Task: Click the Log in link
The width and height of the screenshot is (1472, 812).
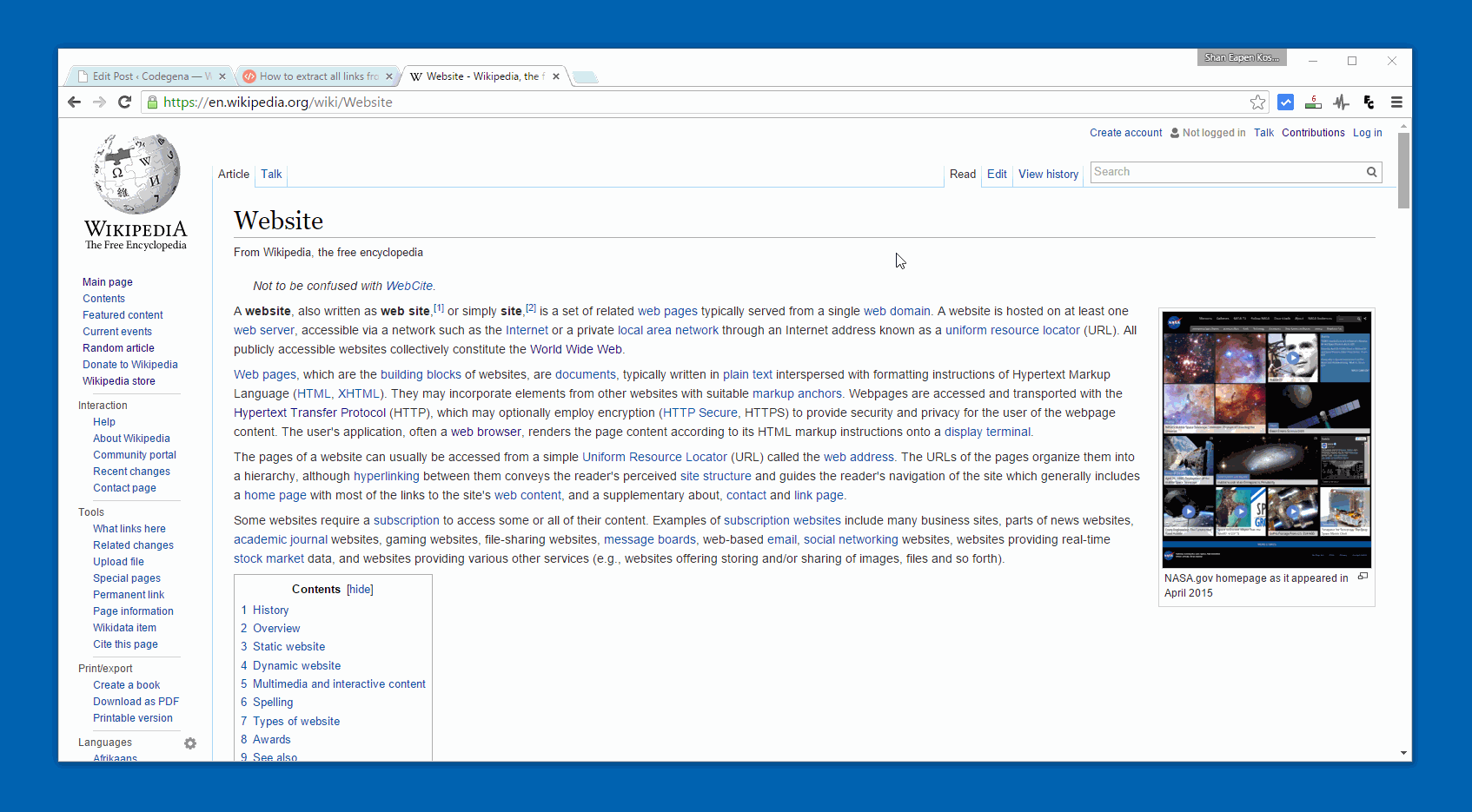Action: (1368, 133)
